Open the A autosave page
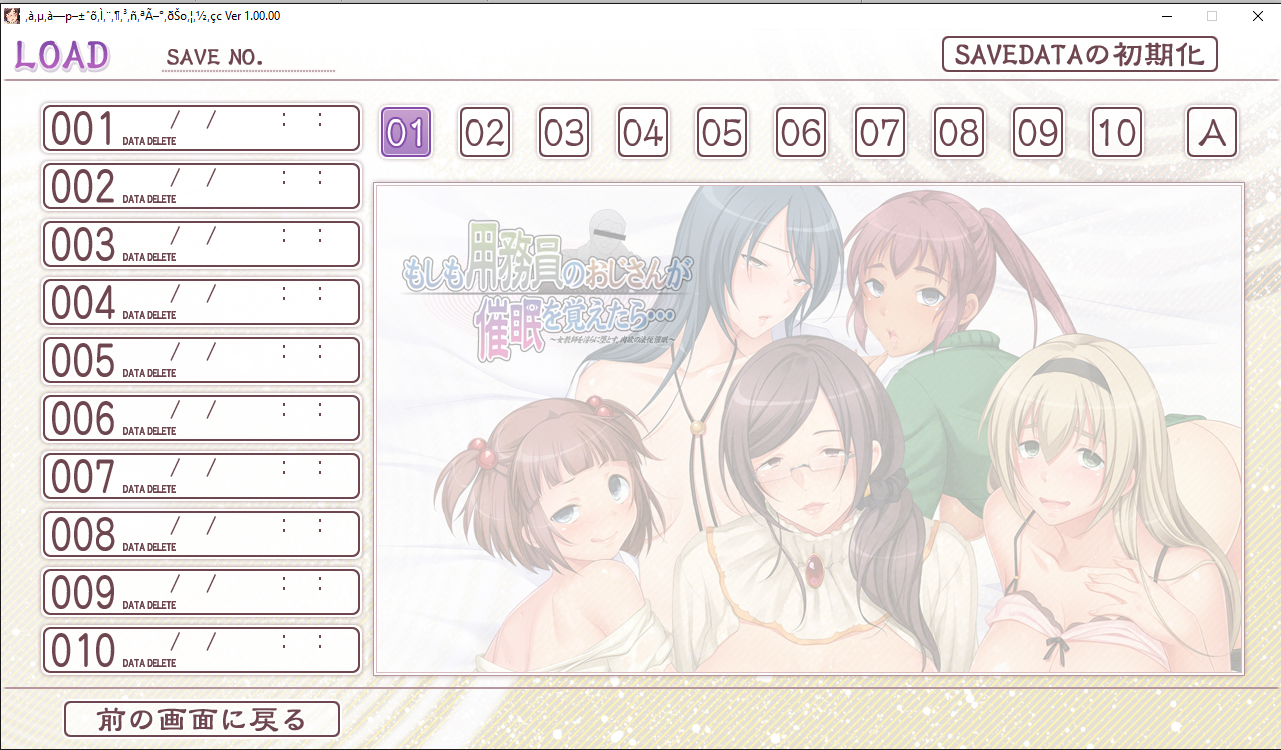The height and width of the screenshot is (750, 1281). click(1212, 132)
